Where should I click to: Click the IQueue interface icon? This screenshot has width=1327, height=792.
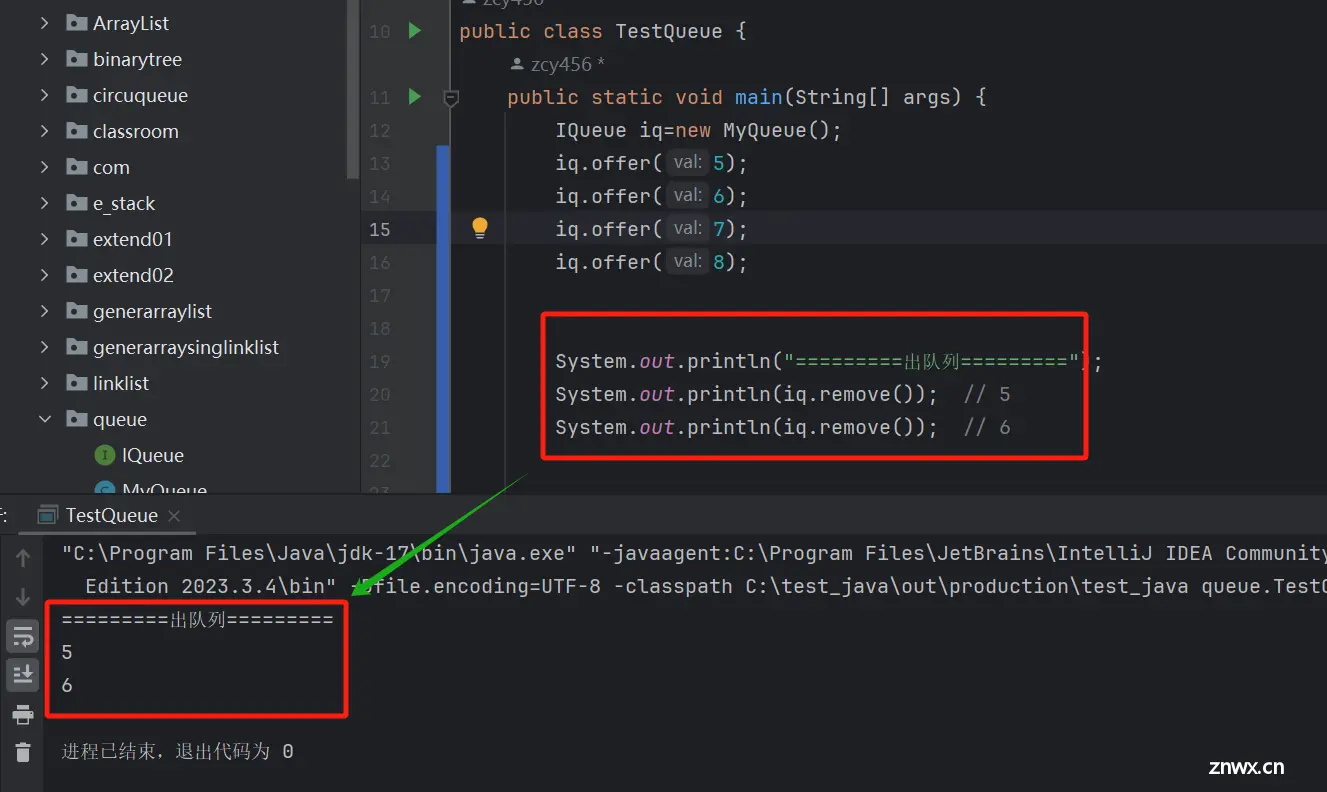(x=104, y=455)
